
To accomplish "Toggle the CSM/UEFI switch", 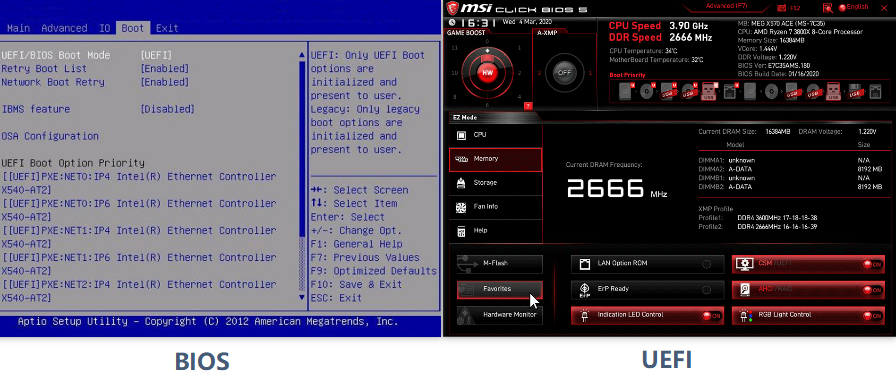I will 873,265.
